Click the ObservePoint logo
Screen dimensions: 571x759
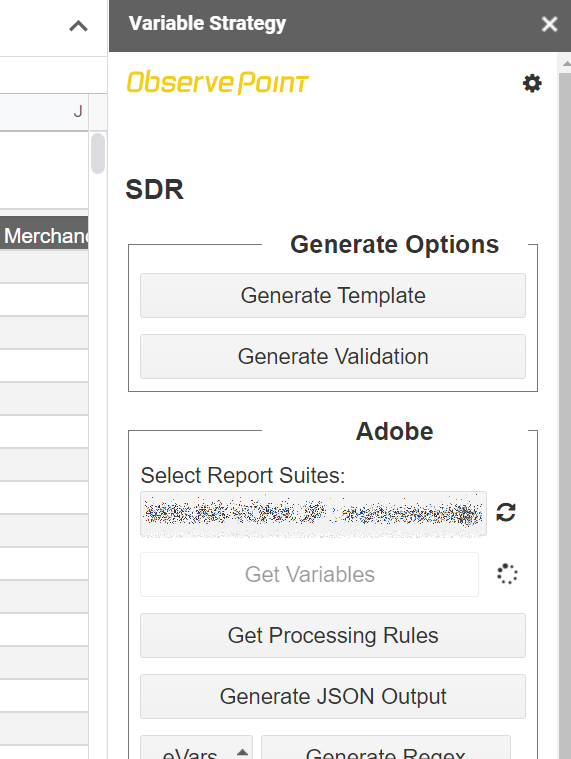point(218,82)
